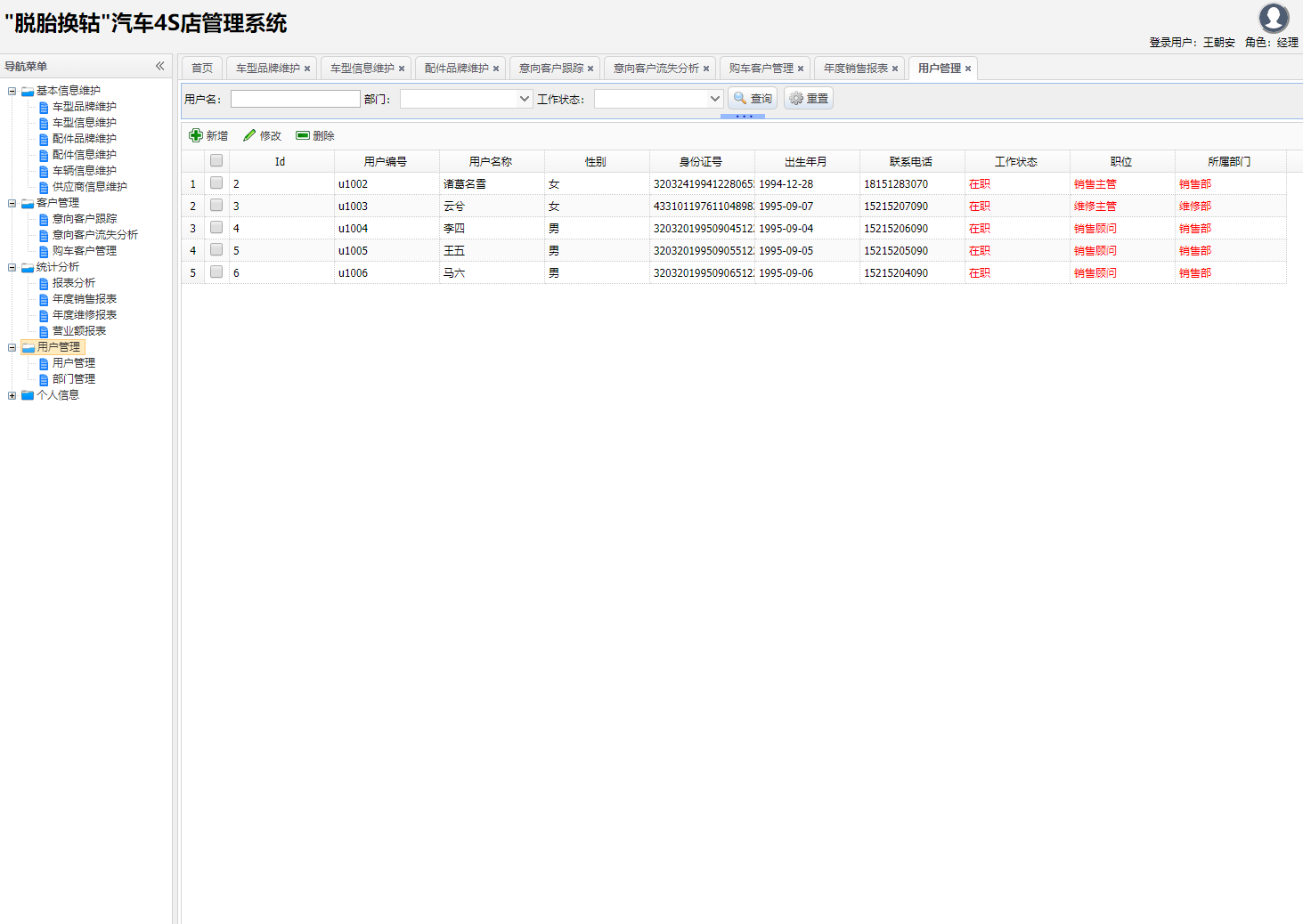Click the user avatar icon

[x=1274, y=18]
